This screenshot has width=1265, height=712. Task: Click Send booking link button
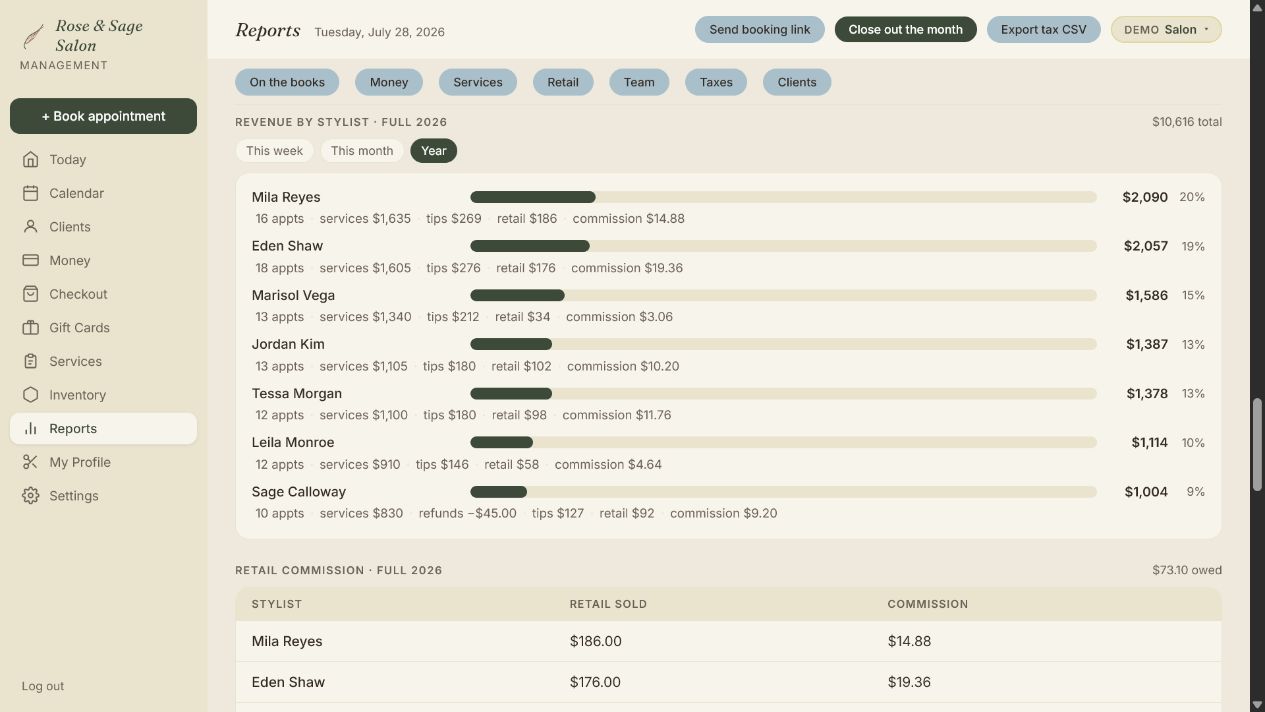pos(760,29)
